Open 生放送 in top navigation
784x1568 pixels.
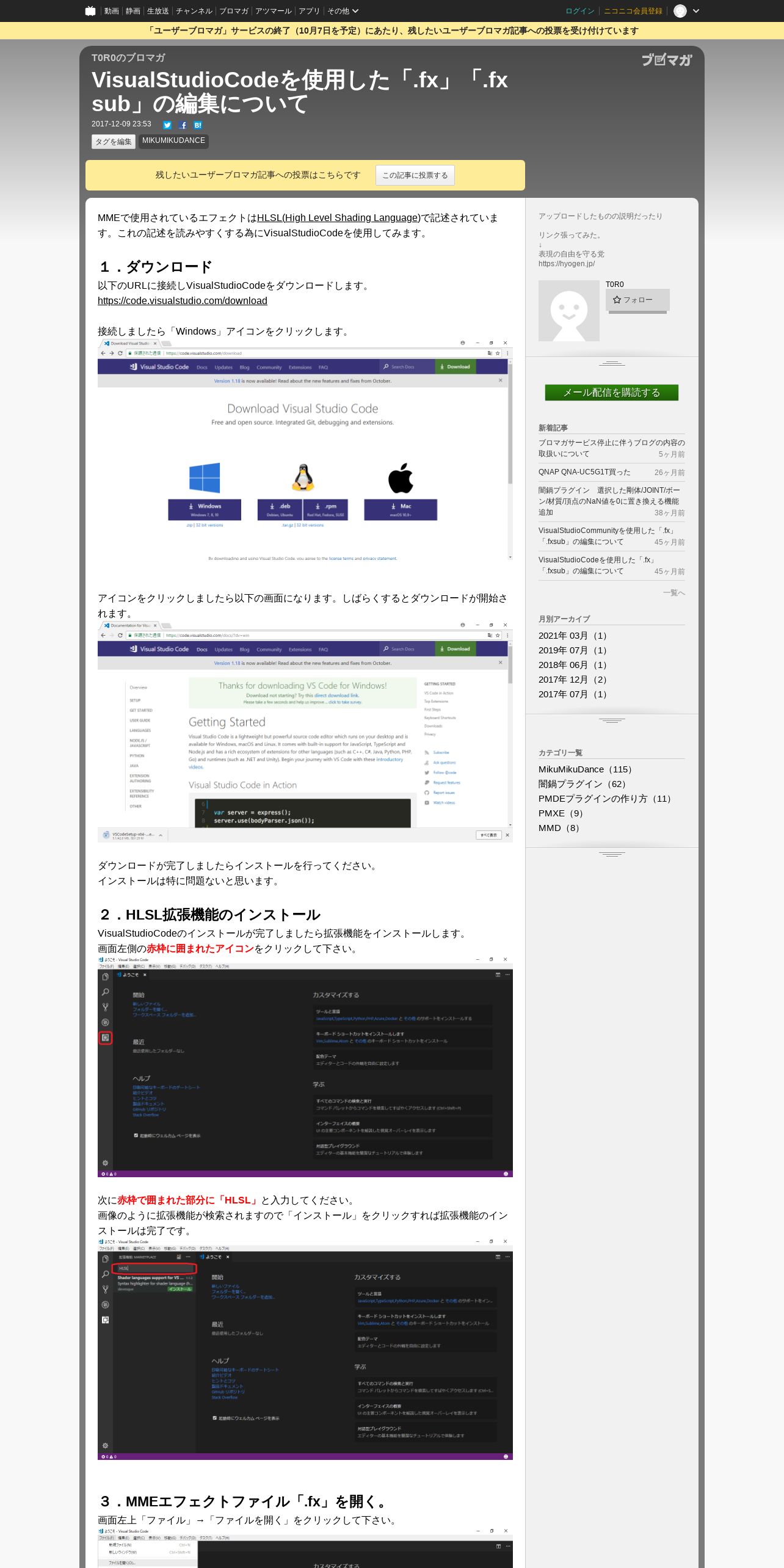tap(158, 11)
